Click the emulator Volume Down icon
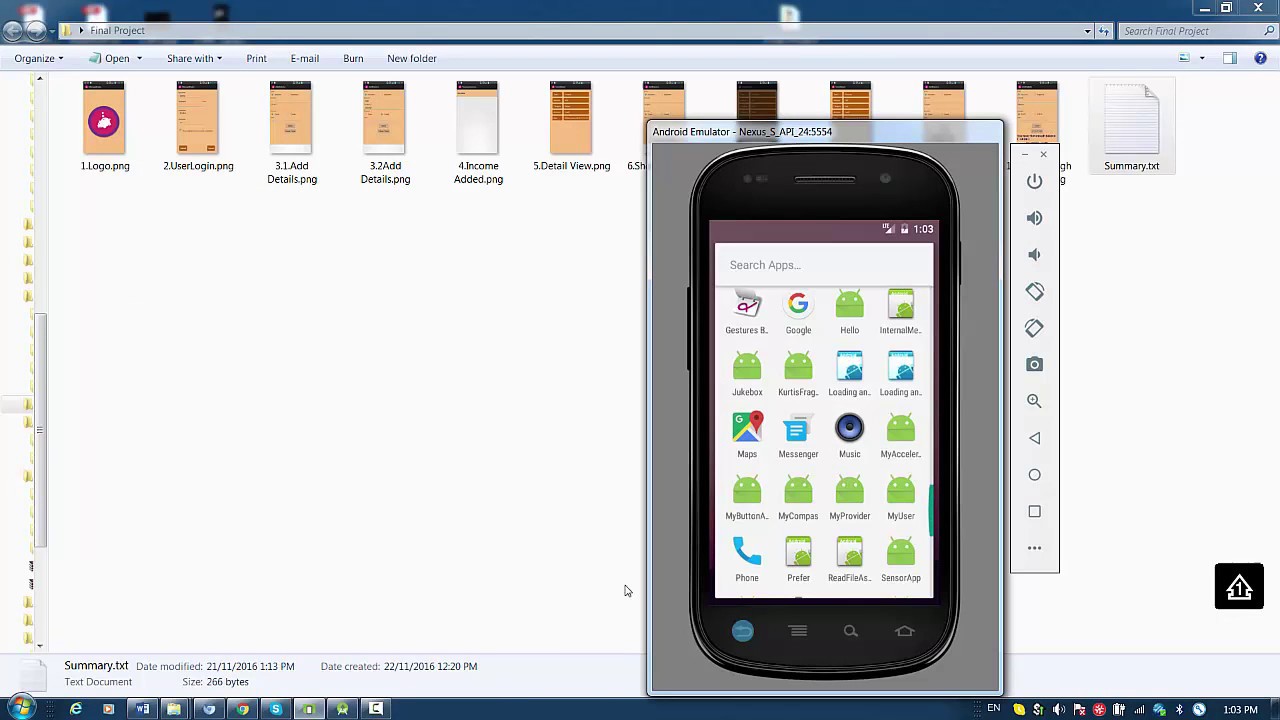Screen dimensions: 1280x720 click(x=1034, y=255)
